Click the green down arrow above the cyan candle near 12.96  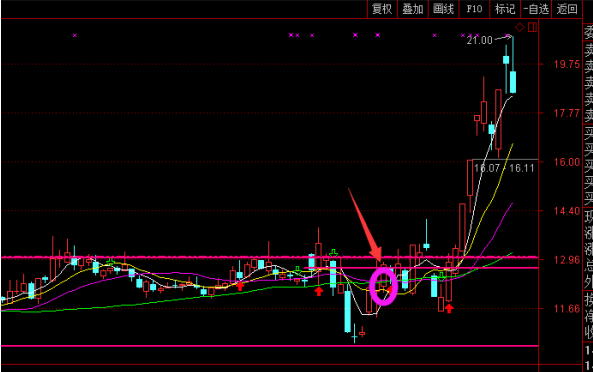click(x=333, y=253)
